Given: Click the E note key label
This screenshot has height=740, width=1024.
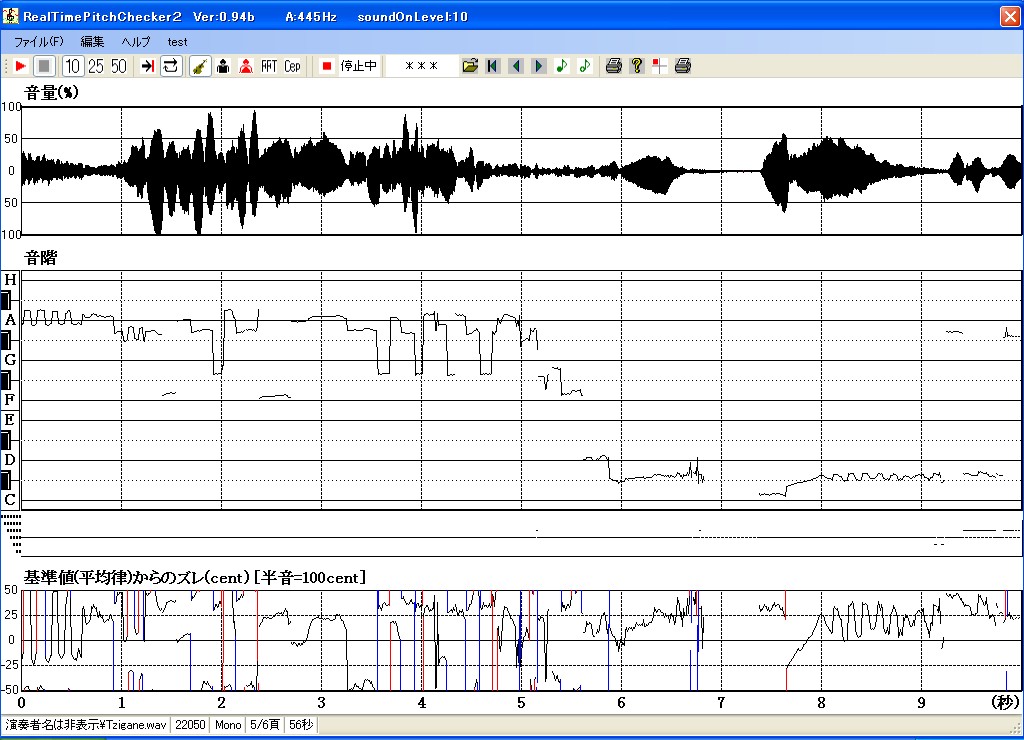Looking at the screenshot, I should 10,419.
